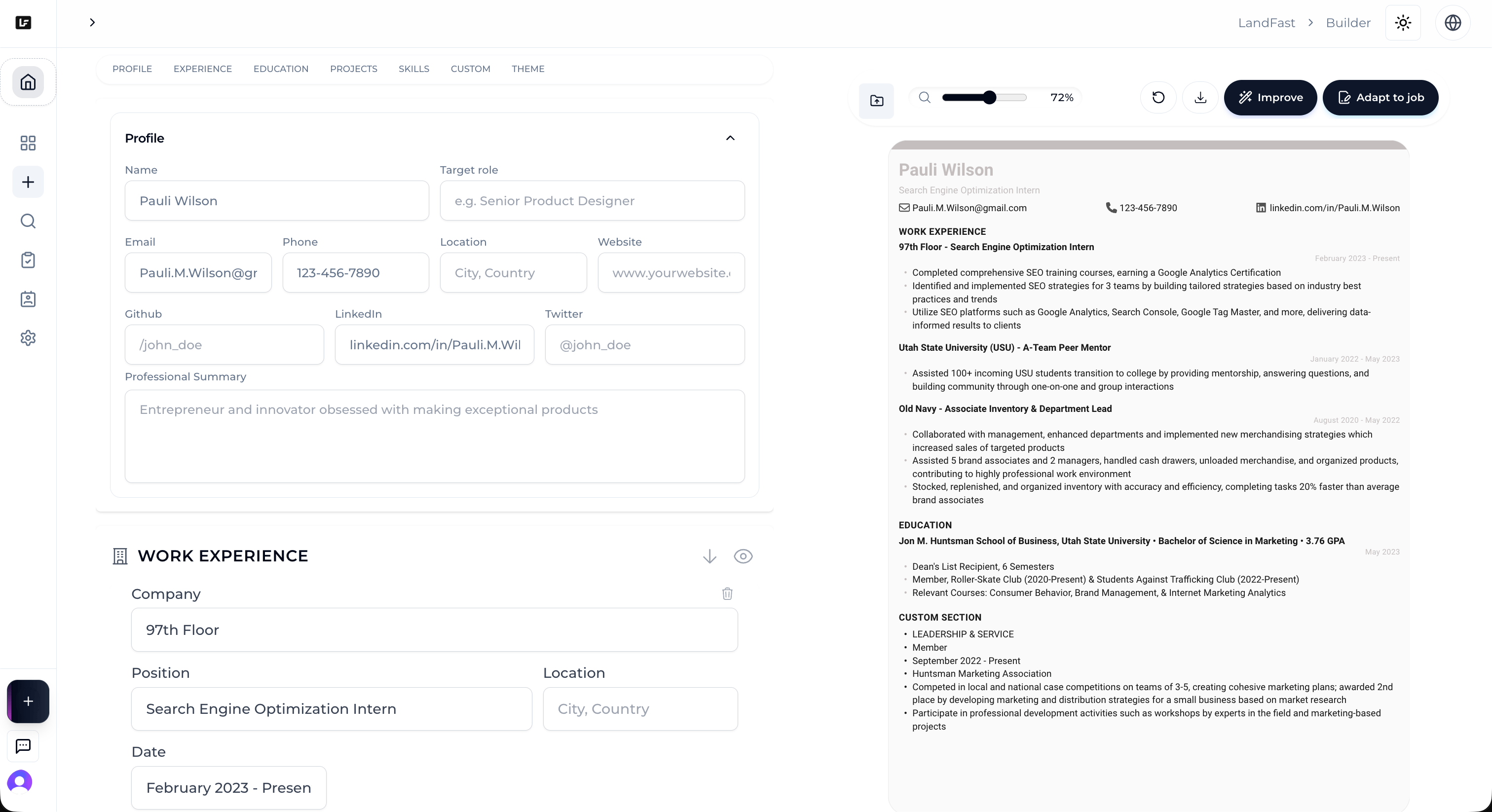The height and width of the screenshot is (812, 1492).
Task: Select the Home icon in the sidebar
Action: coord(28,82)
